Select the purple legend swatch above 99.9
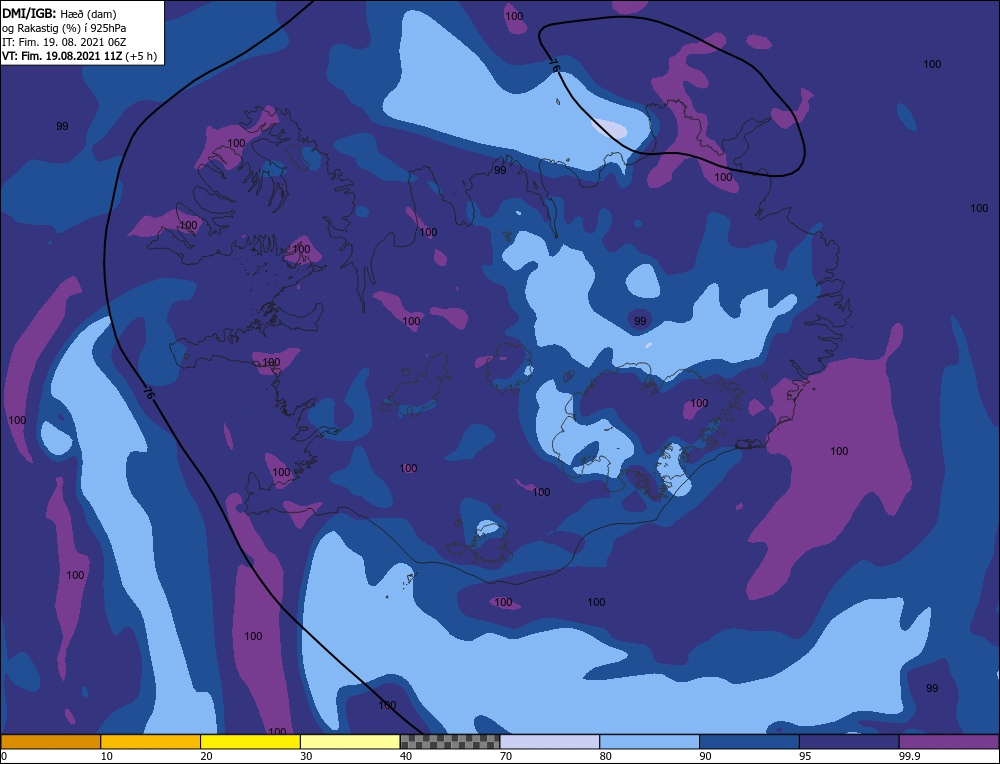The height and width of the screenshot is (764, 1000). 949,742
